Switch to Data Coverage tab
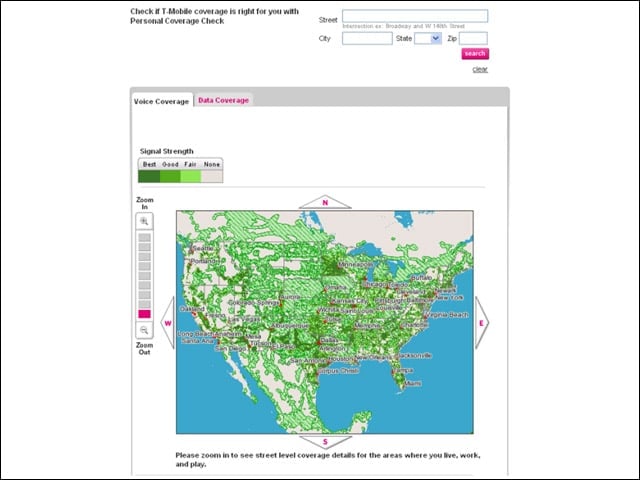This screenshot has height=480, width=640. click(223, 100)
